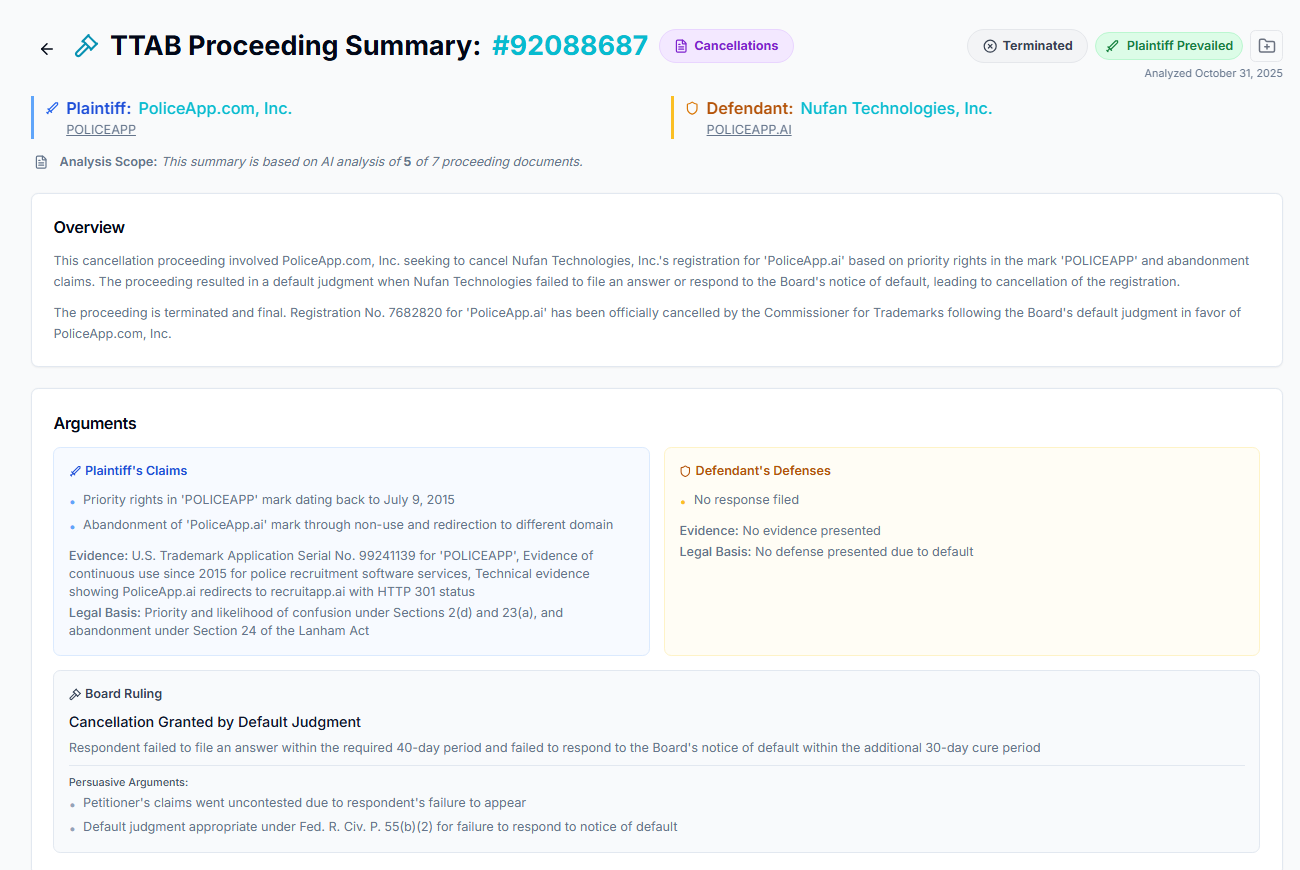
Task: Click the gavel icon beside TTAB Proceeding Summary
Action: coord(86,45)
